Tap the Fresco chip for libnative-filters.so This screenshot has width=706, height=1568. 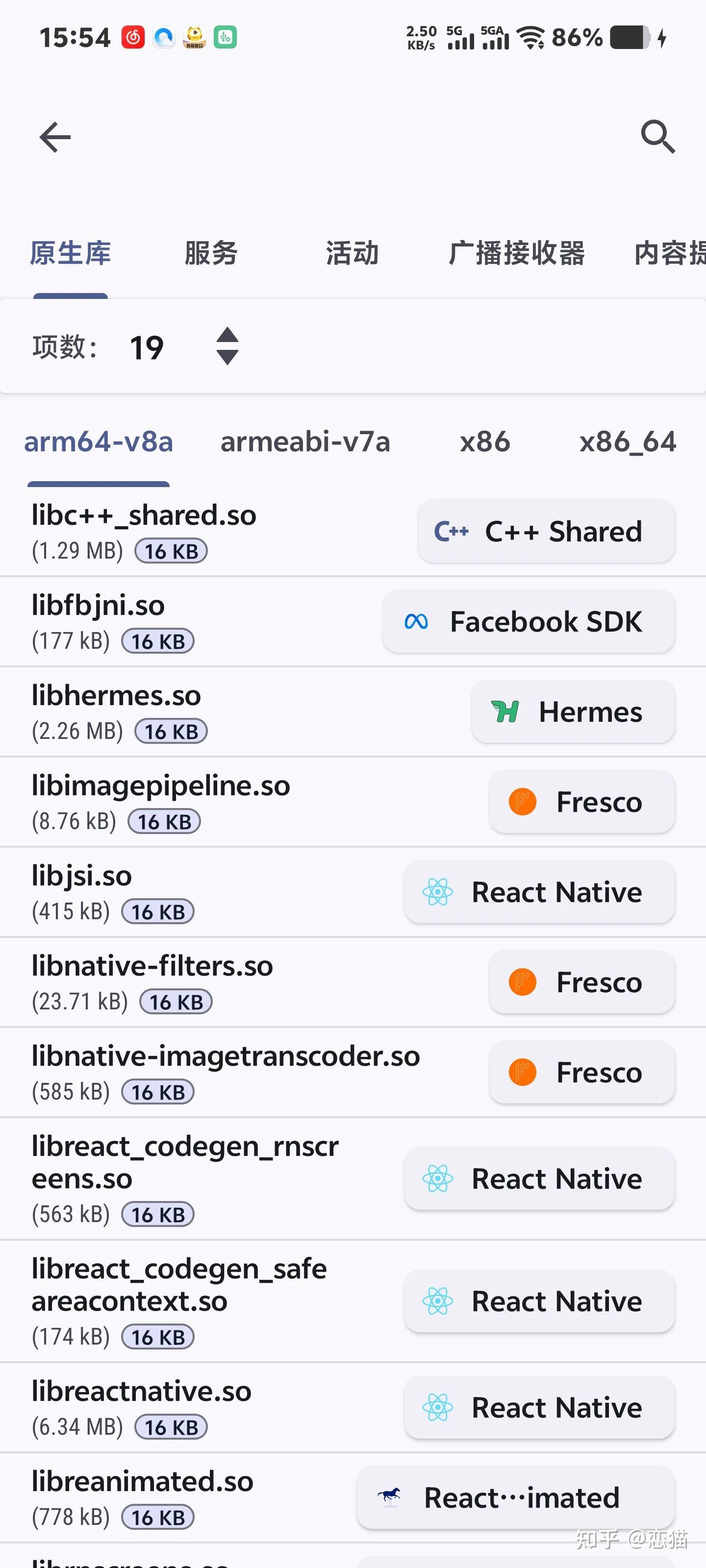(582, 982)
